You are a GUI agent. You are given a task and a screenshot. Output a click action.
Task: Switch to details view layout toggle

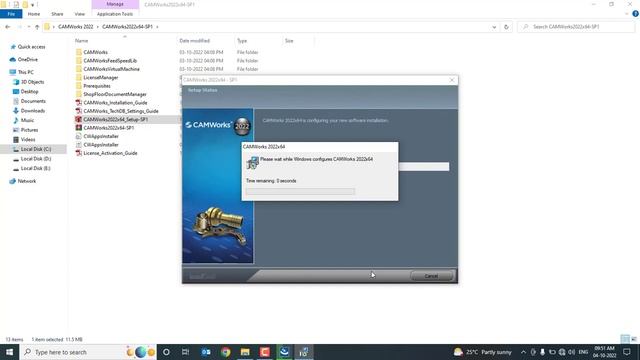coord(625,339)
